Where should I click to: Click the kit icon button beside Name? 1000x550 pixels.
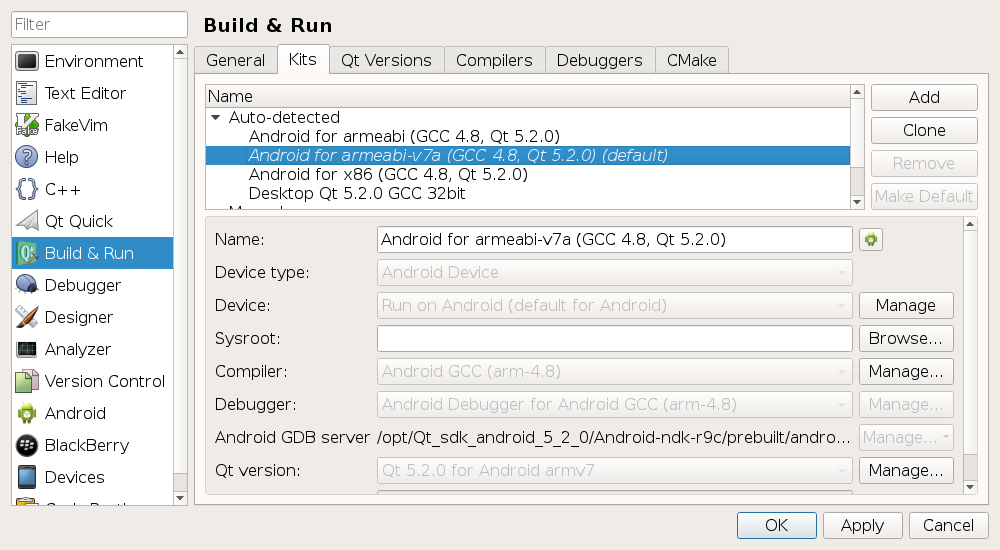871,240
